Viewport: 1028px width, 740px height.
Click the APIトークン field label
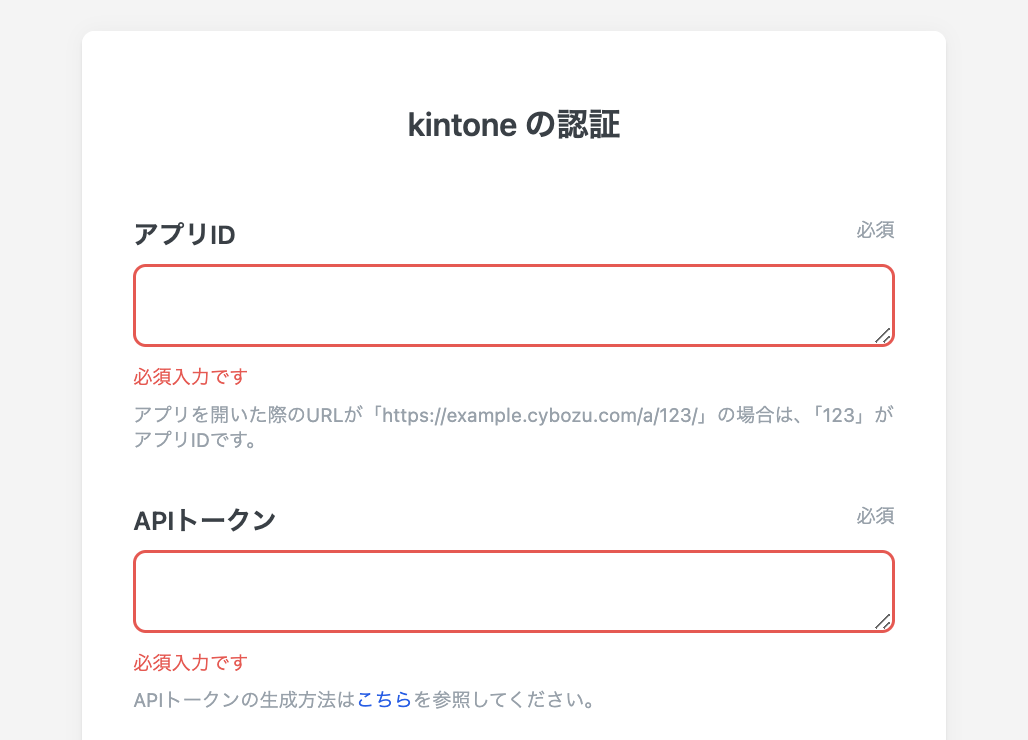click(x=204, y=520)
